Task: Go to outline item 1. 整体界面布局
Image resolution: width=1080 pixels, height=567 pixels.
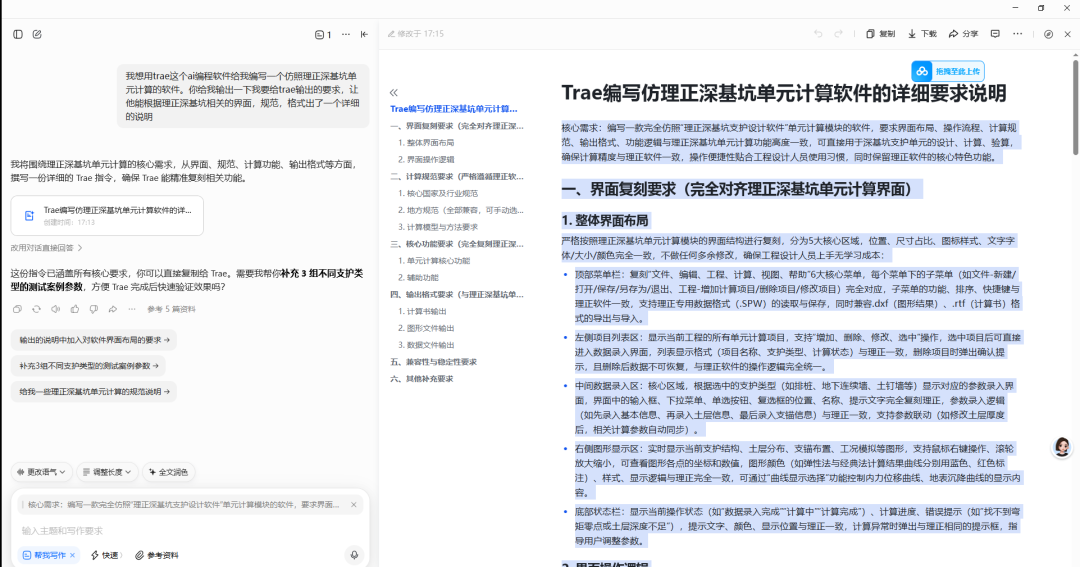Action: [x=426, y=143]
